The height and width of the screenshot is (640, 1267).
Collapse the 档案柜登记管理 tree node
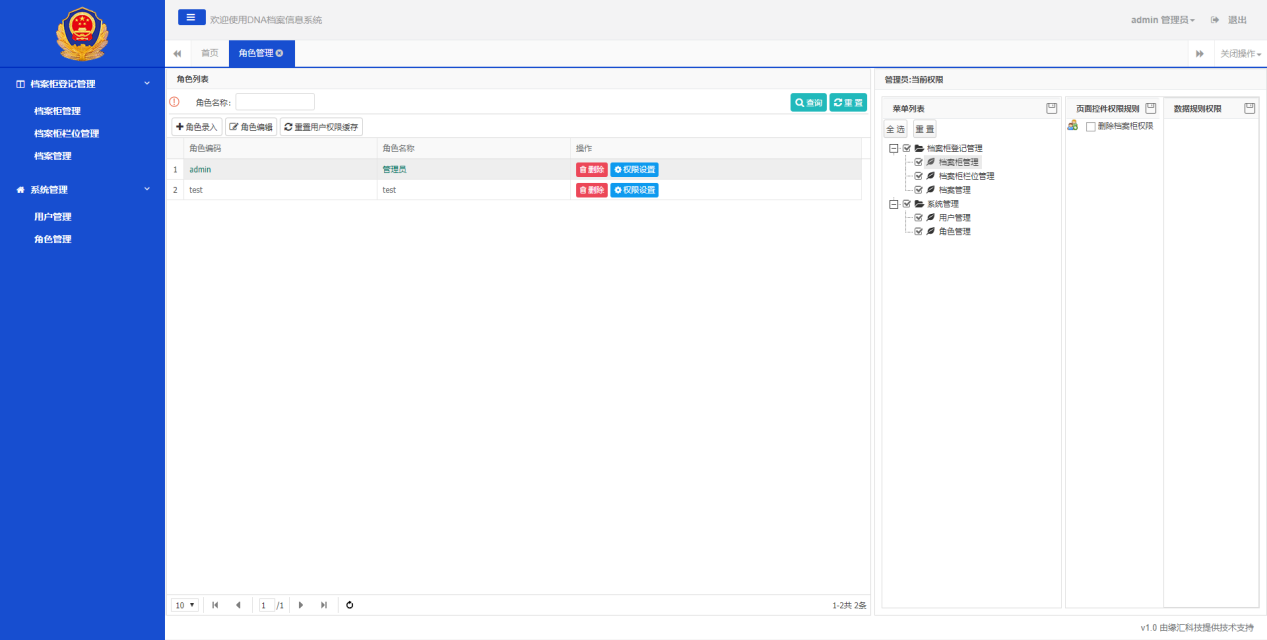[894, 148]
